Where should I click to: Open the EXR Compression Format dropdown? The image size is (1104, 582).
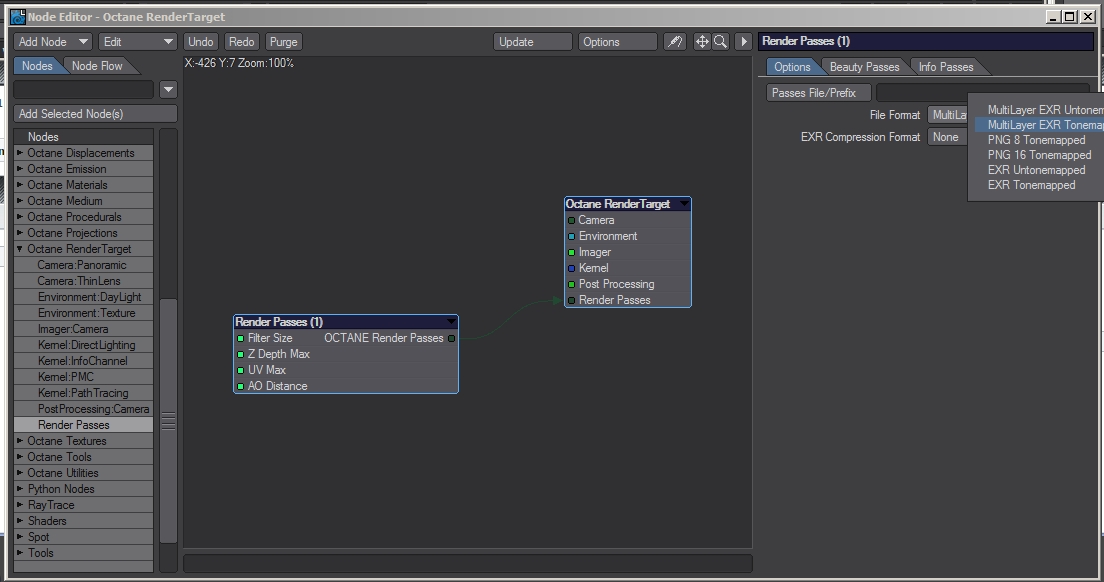[x=946, y=137]
